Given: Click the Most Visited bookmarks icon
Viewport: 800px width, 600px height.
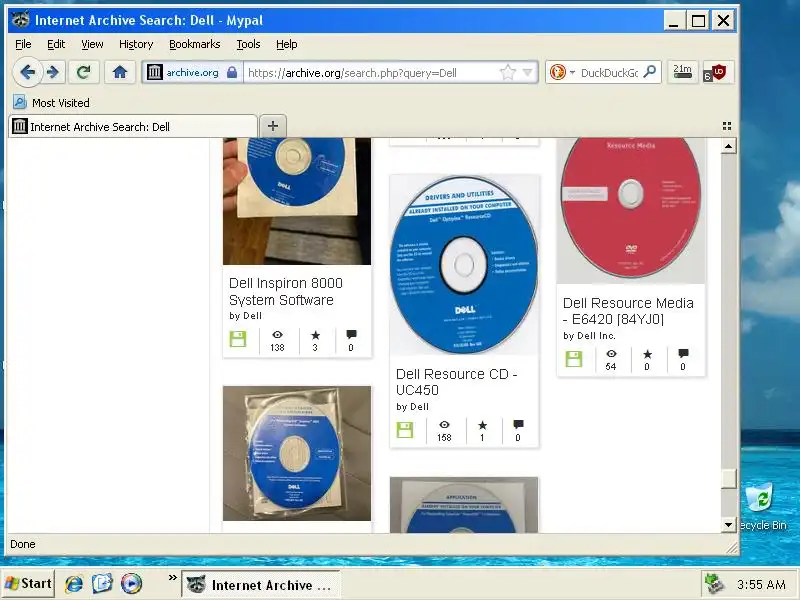Looking at the screenshot, I should [19, 103].
